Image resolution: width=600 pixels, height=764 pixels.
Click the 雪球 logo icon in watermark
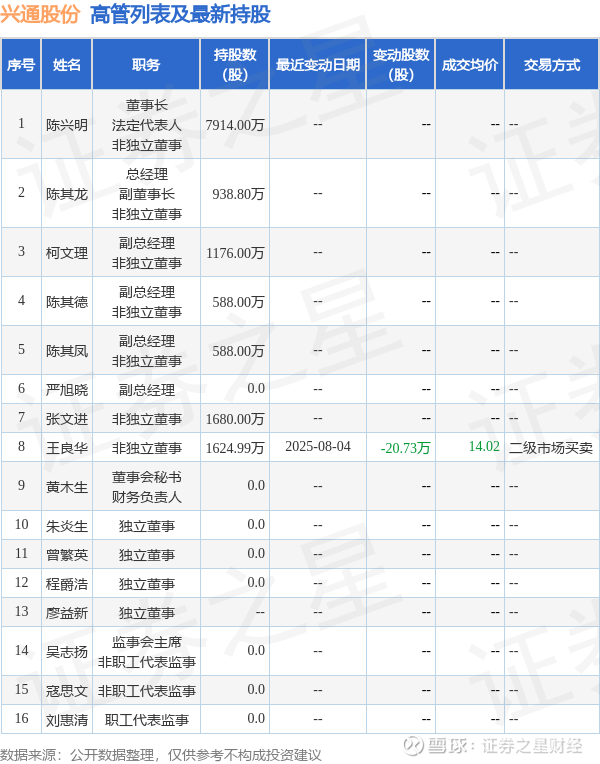pos(413,745)
